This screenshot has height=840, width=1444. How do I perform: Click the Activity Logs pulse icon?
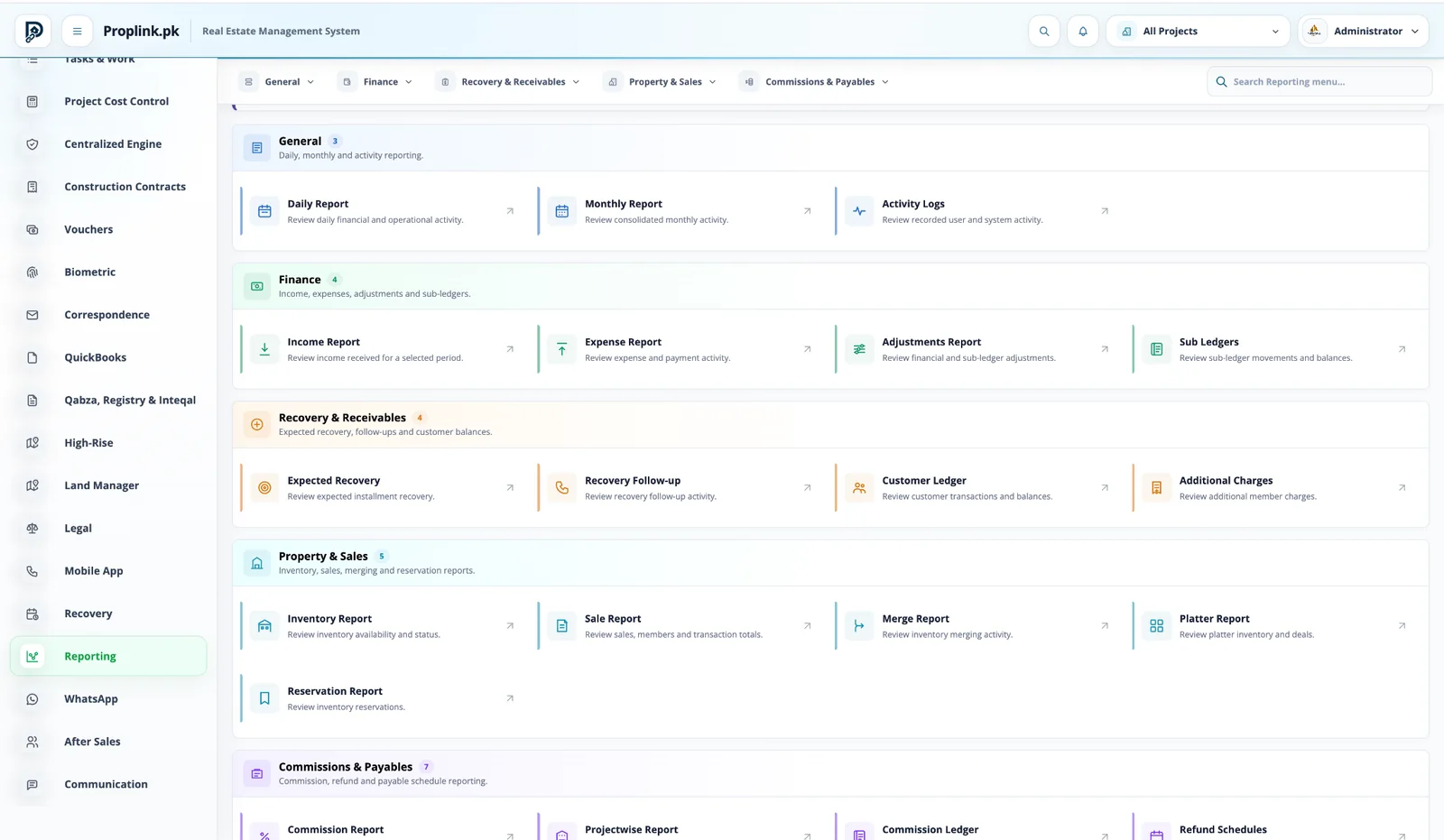[859, 211]
